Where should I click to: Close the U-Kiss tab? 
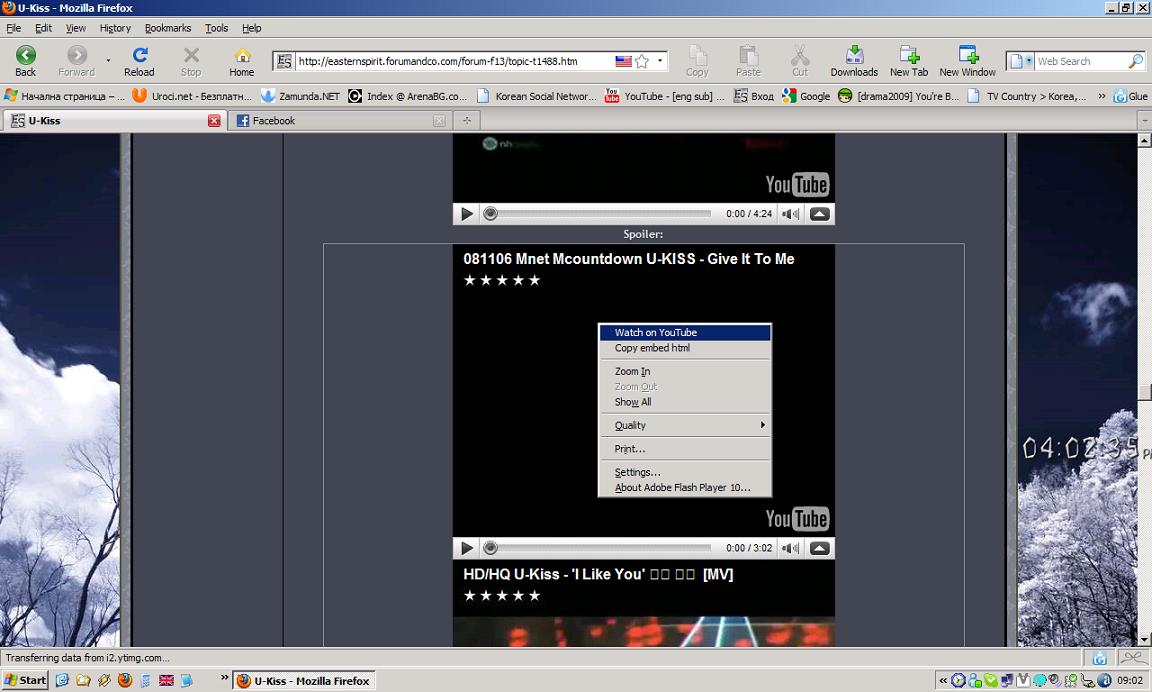click(x=214, y=120)
